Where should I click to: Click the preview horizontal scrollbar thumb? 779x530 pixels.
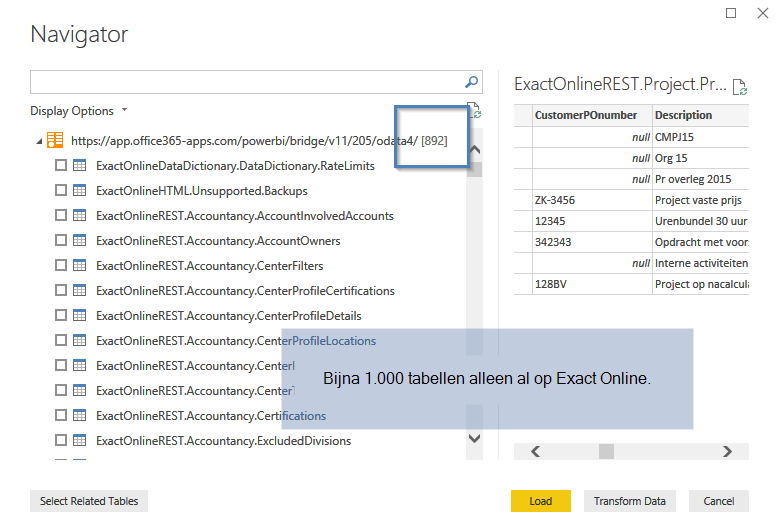click(606, 451)
